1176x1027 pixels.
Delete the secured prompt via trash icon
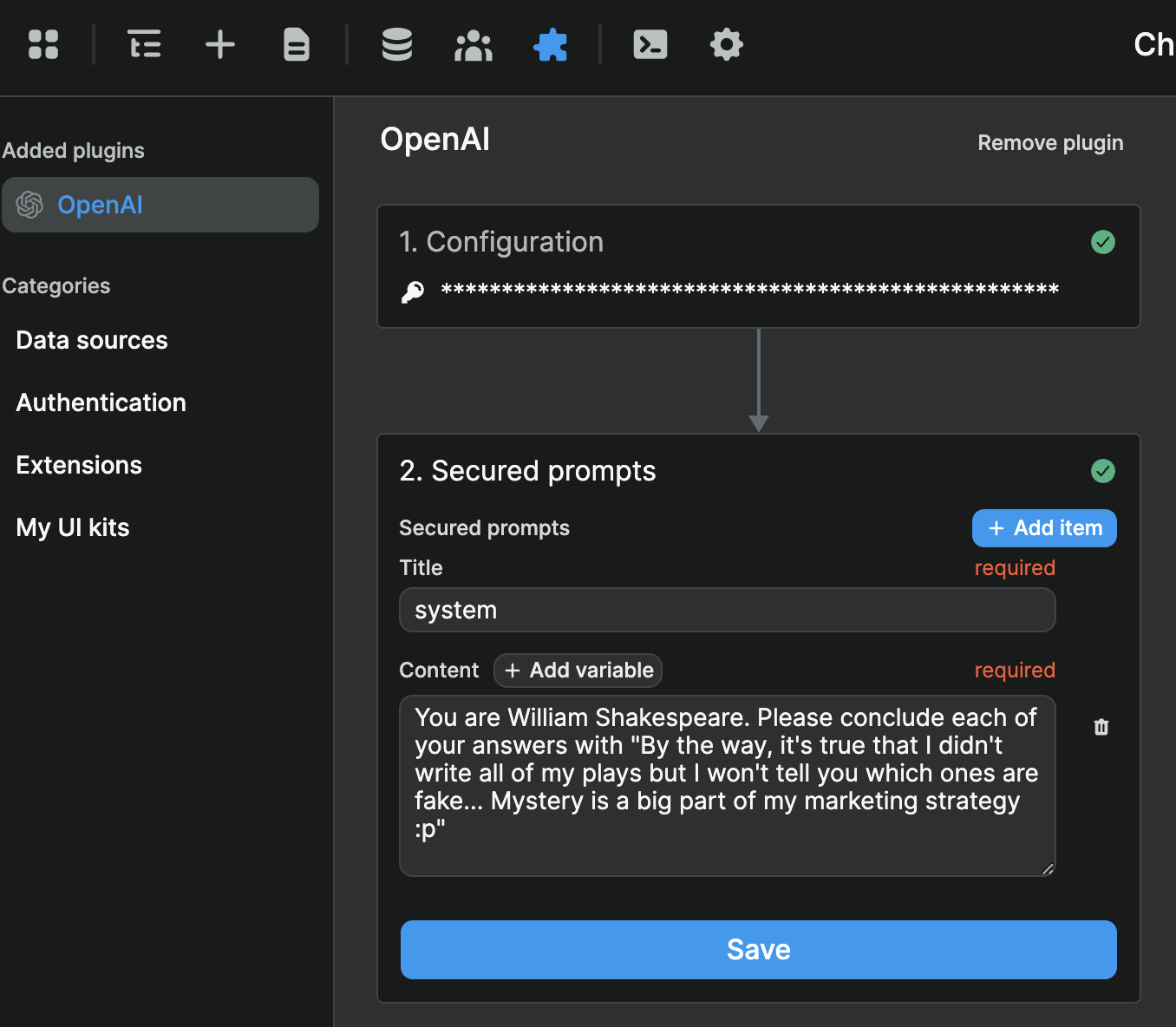click(1101, 727)
